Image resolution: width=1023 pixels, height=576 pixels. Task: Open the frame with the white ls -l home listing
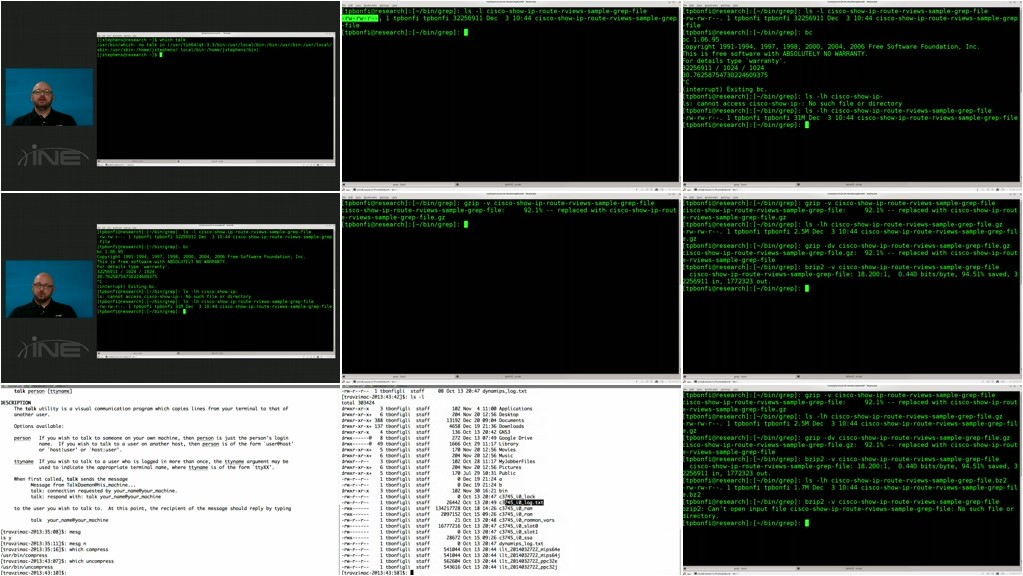(x=511, y=480)
